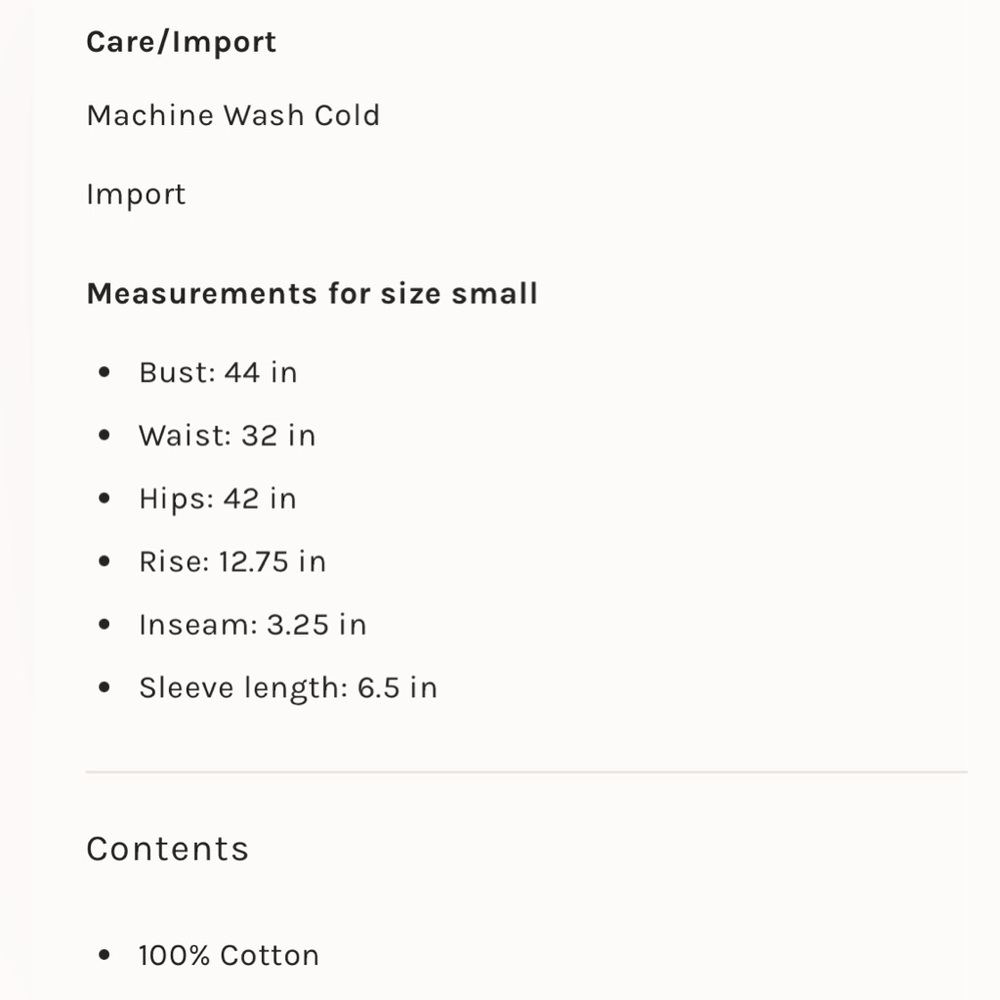Viewport: 1000px width, 1000px height.
Task: Click the bullet before 100% Cotton
Action: 105,955
